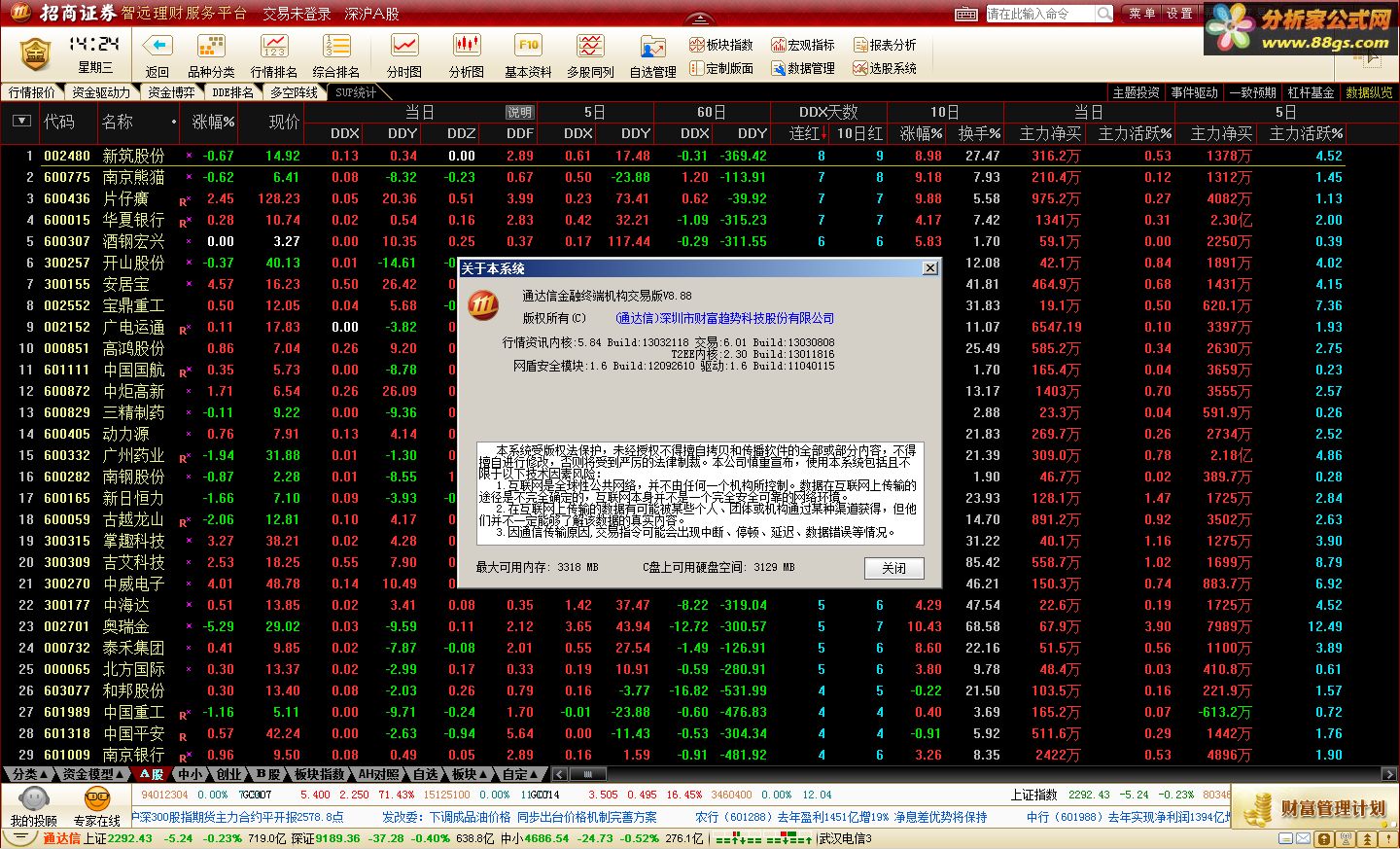Click horizontal scrollbar left arrow

559,774
